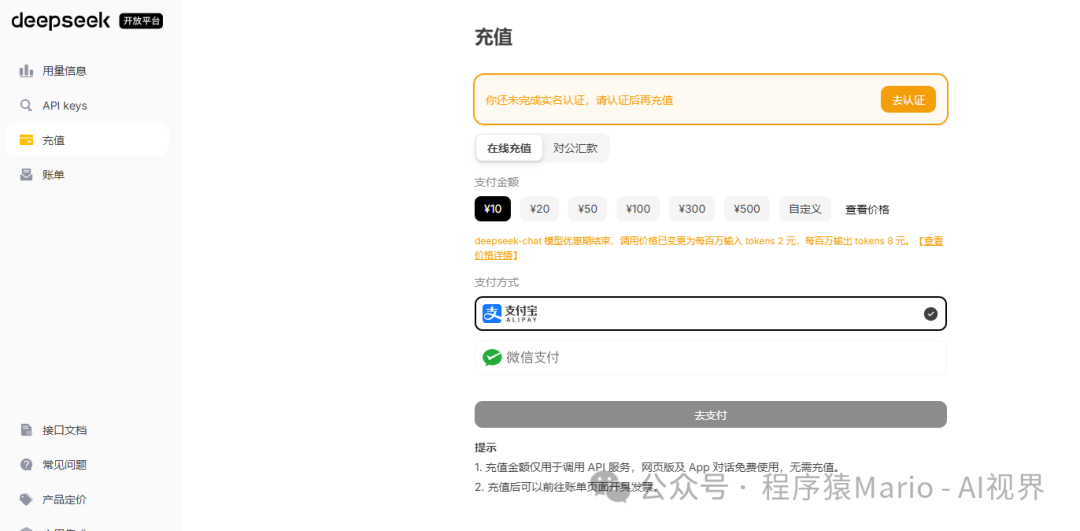
Task: Switch to 在线充值 tab
Action: (509, 148)
